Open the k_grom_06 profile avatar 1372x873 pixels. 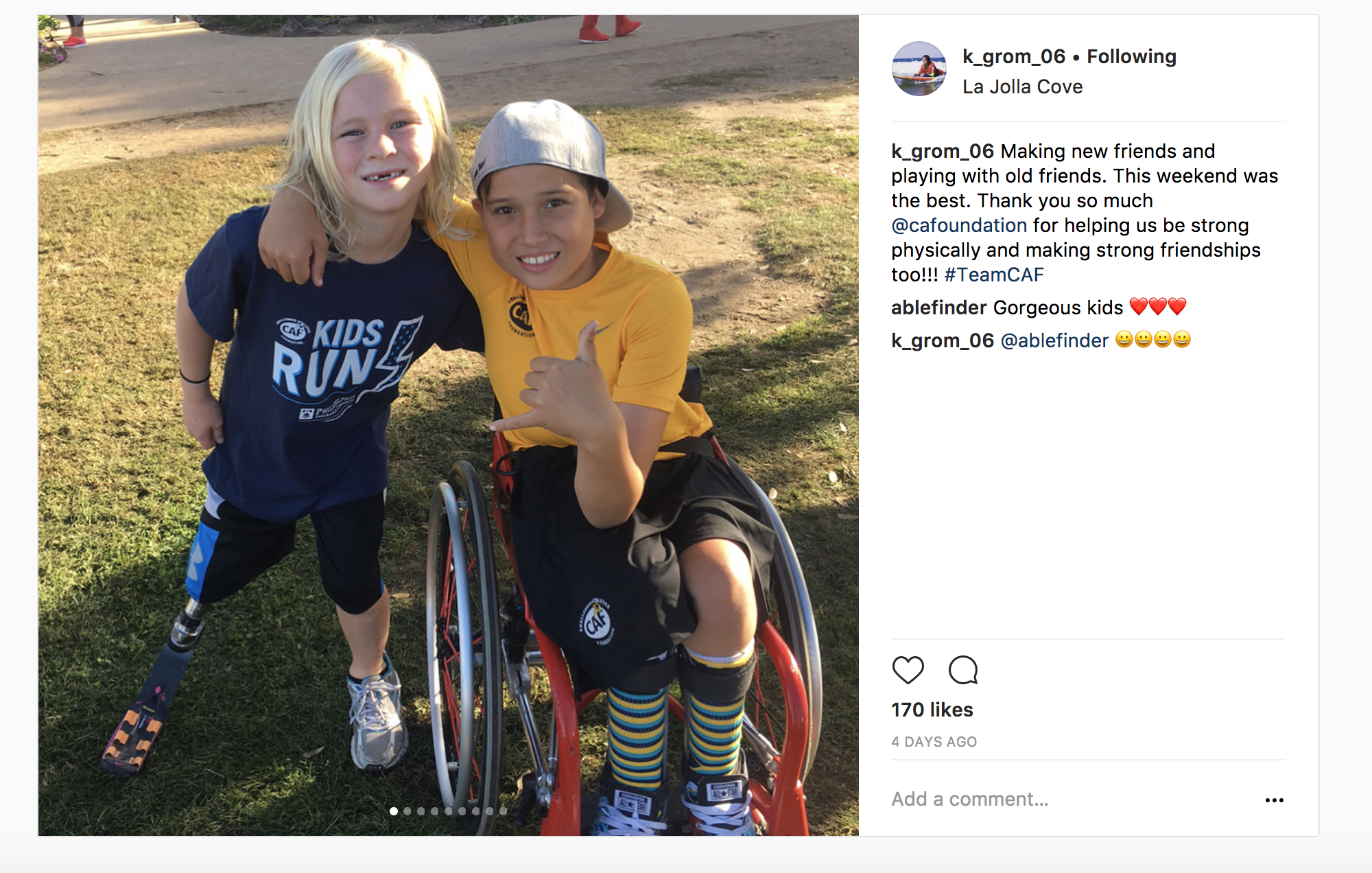pos(919,69)
